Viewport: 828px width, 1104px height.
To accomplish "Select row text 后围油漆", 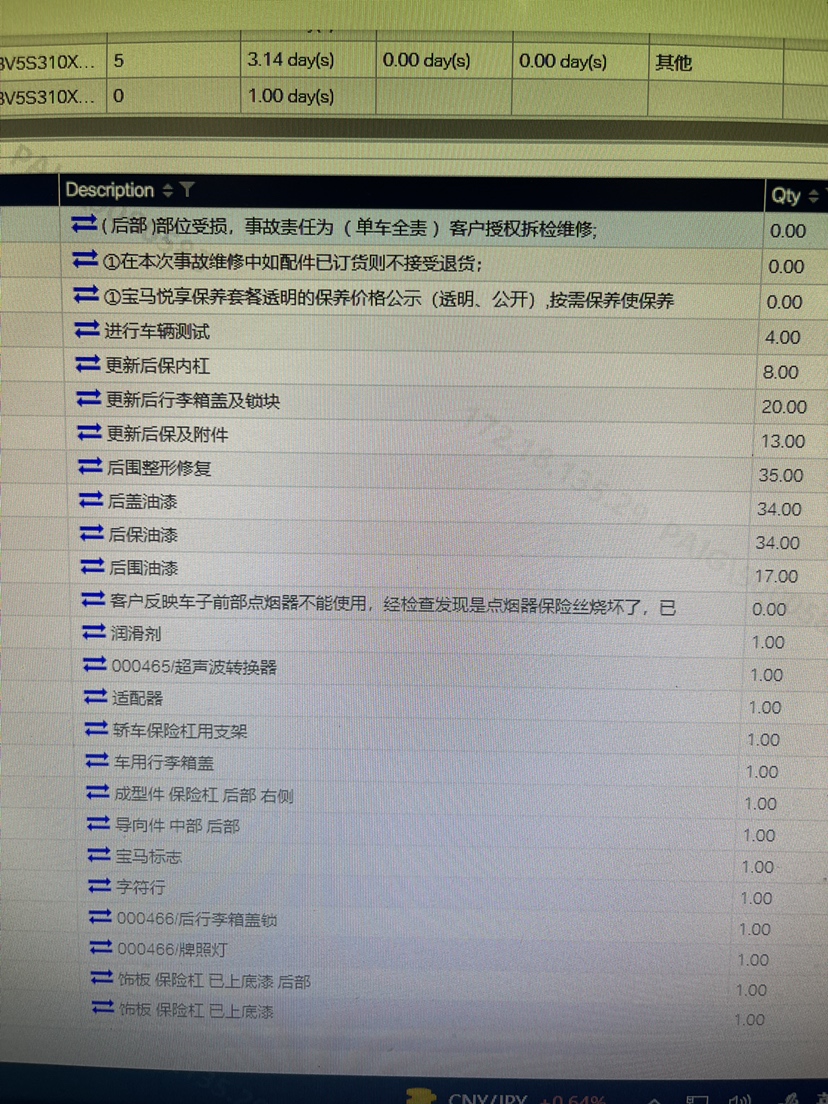I will pos(144,567).
